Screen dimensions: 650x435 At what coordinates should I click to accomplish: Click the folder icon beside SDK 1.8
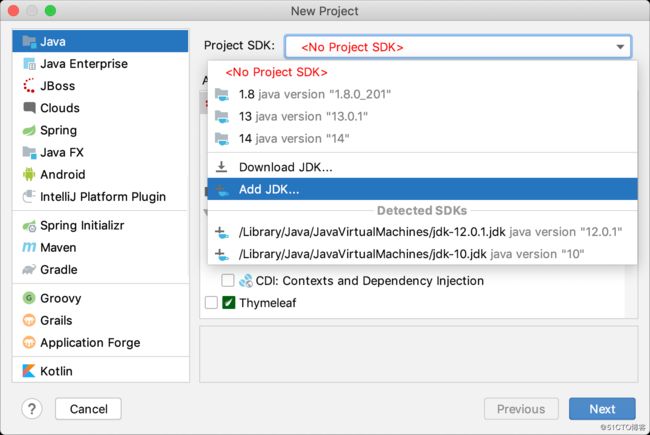click(222, 95)
